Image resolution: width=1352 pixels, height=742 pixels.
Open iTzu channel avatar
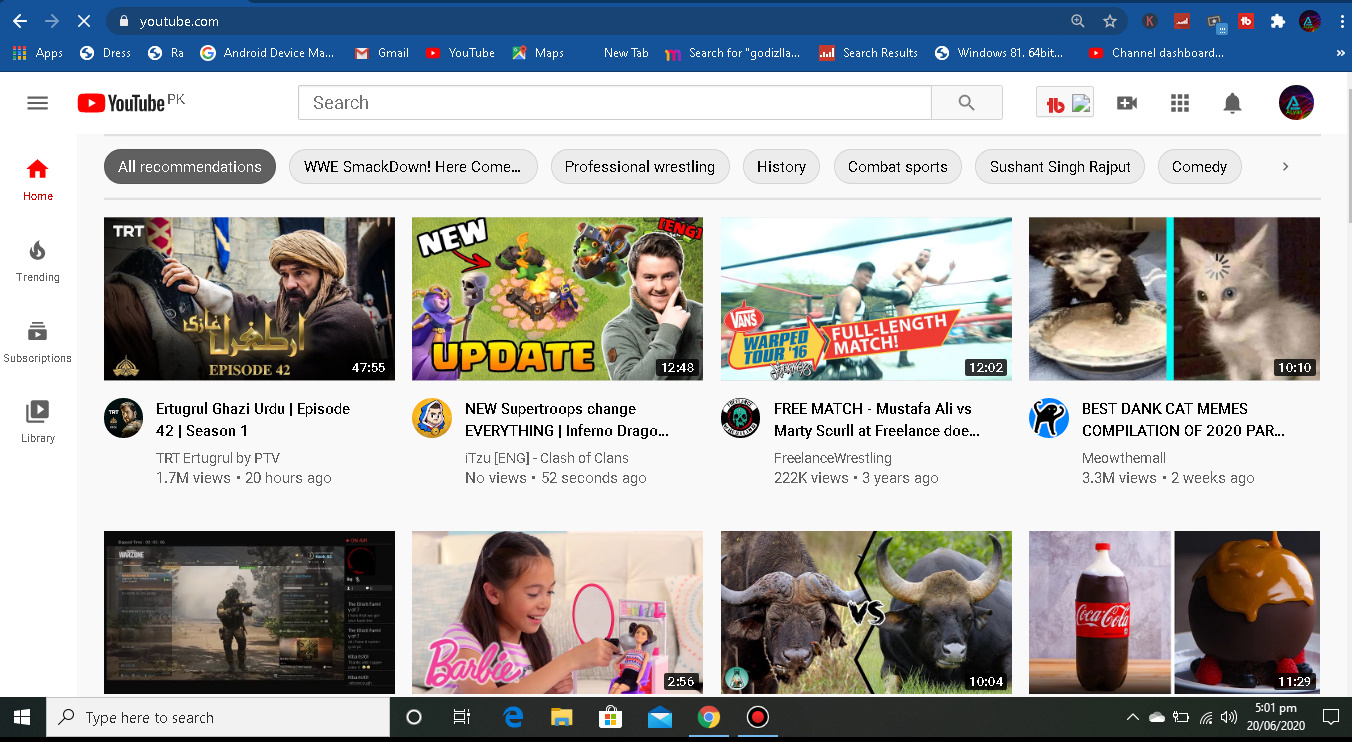point(432,418)
